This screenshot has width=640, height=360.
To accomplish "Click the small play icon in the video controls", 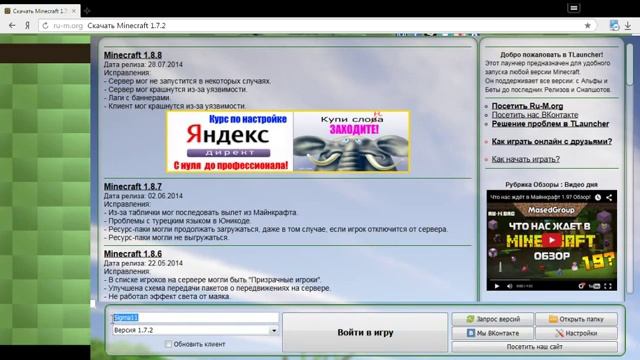I will tap(497, 286).
